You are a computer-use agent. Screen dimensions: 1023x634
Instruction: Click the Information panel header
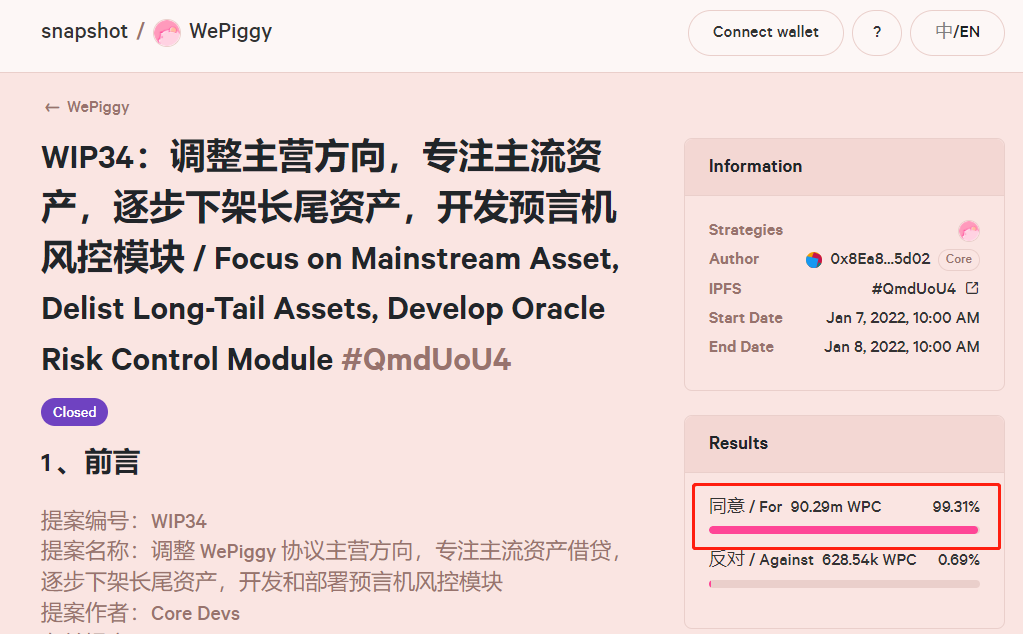[844, 167]
